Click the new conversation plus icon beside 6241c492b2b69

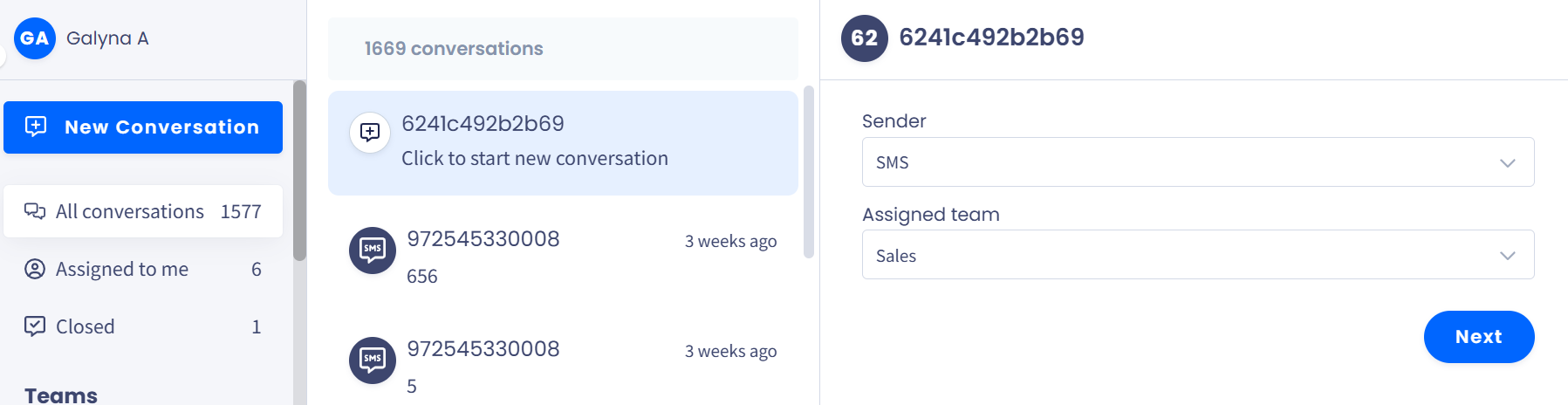coord(370,133)
